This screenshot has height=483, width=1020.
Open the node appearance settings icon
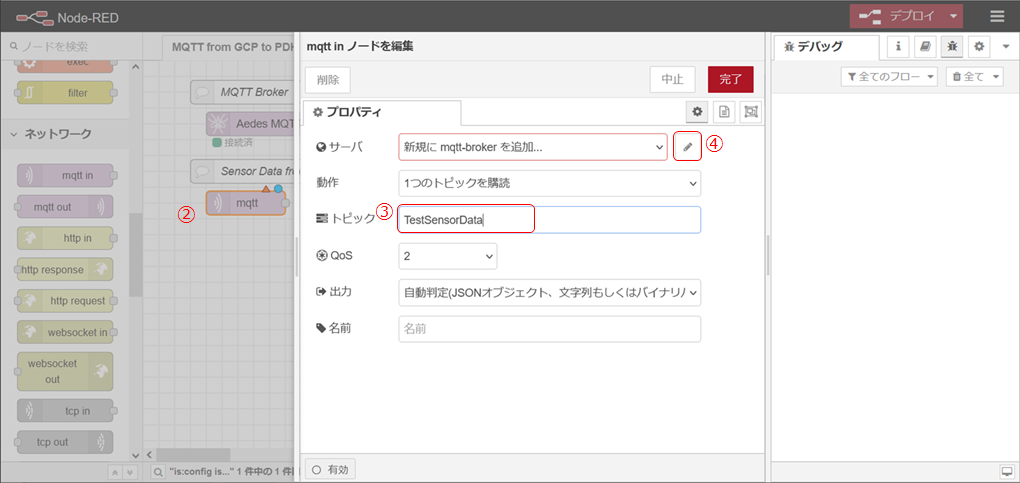tap(750, 112)
